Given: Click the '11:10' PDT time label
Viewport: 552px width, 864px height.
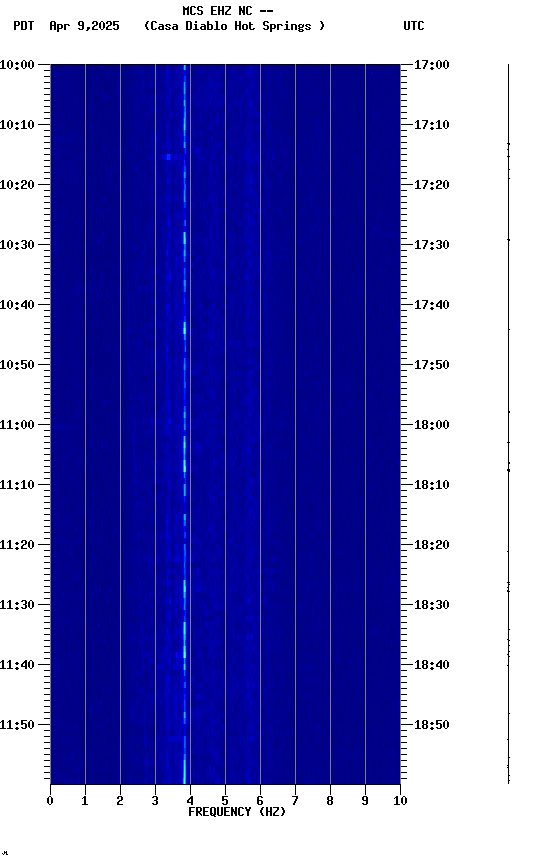Looking at the screenshot, I should (x=17, y=485).
